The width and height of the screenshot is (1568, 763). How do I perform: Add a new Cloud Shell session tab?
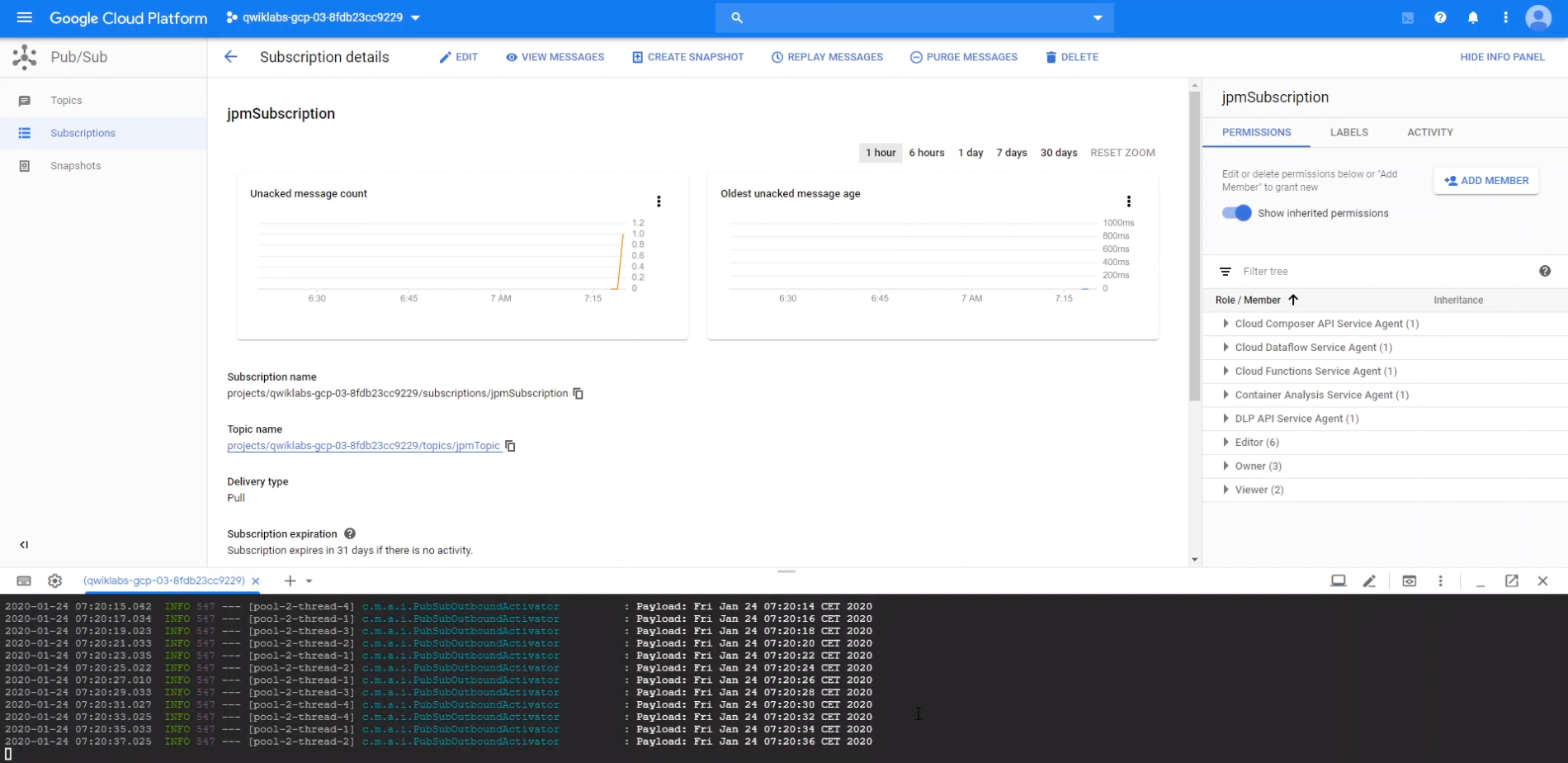coord(290,581)
